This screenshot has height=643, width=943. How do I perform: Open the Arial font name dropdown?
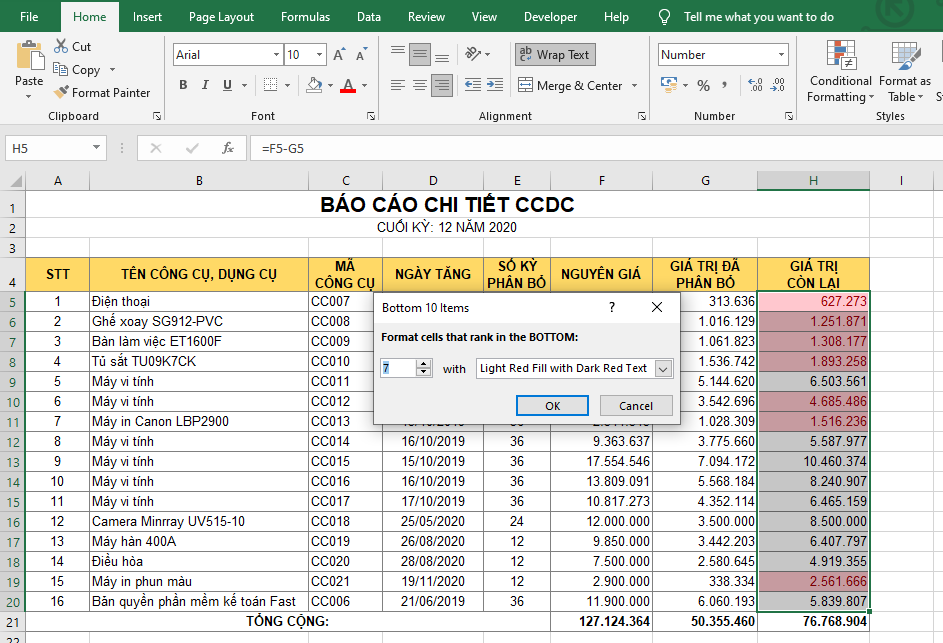tap(276, 55)
